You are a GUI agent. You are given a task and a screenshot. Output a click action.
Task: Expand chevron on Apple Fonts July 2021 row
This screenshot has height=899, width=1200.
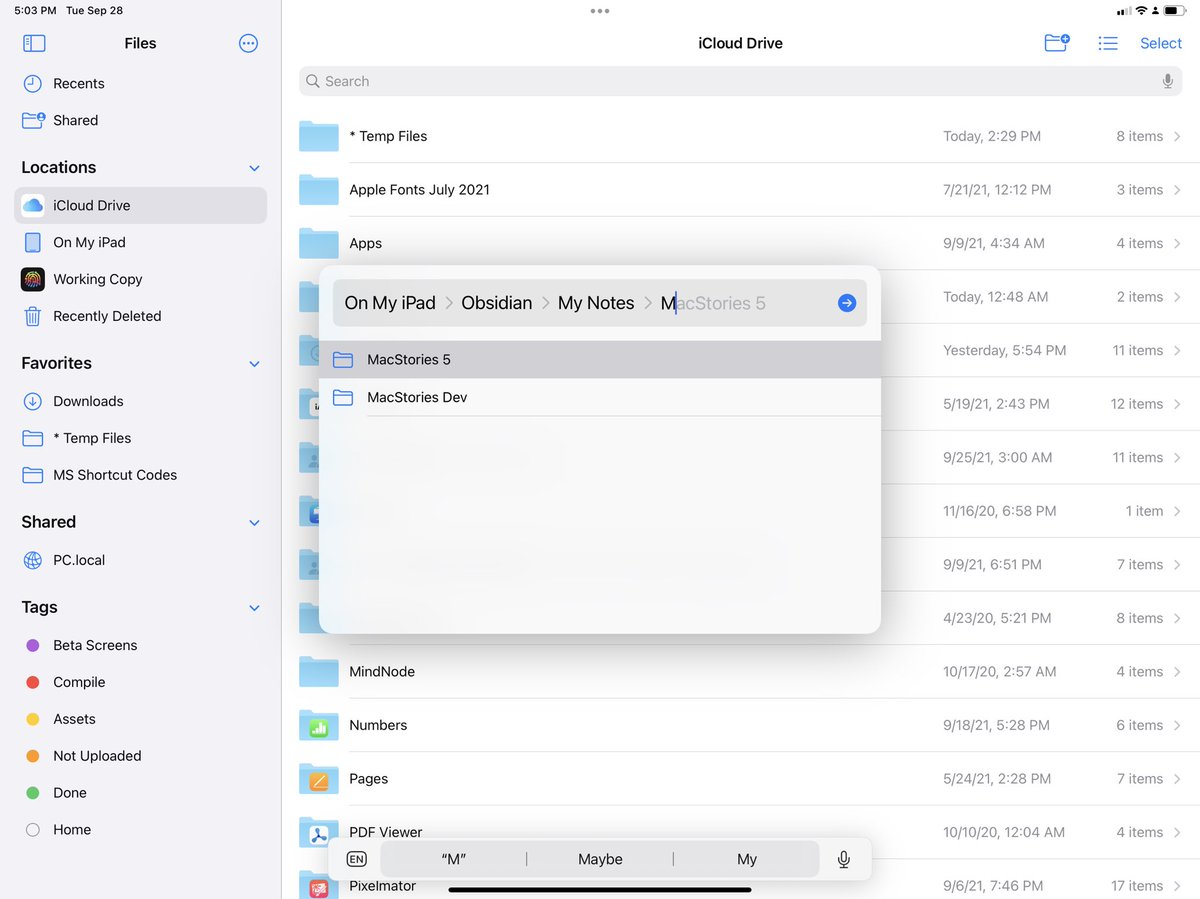click(1177, 190)
